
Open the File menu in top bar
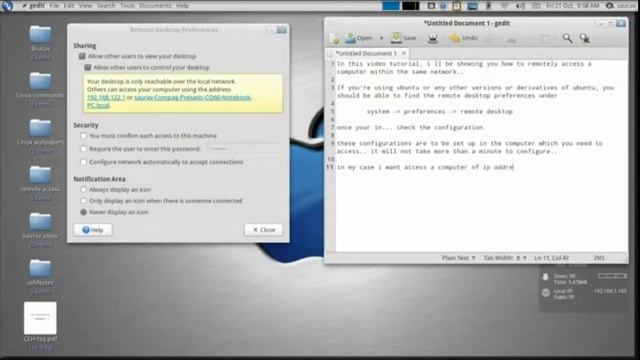tap(54, 6)
